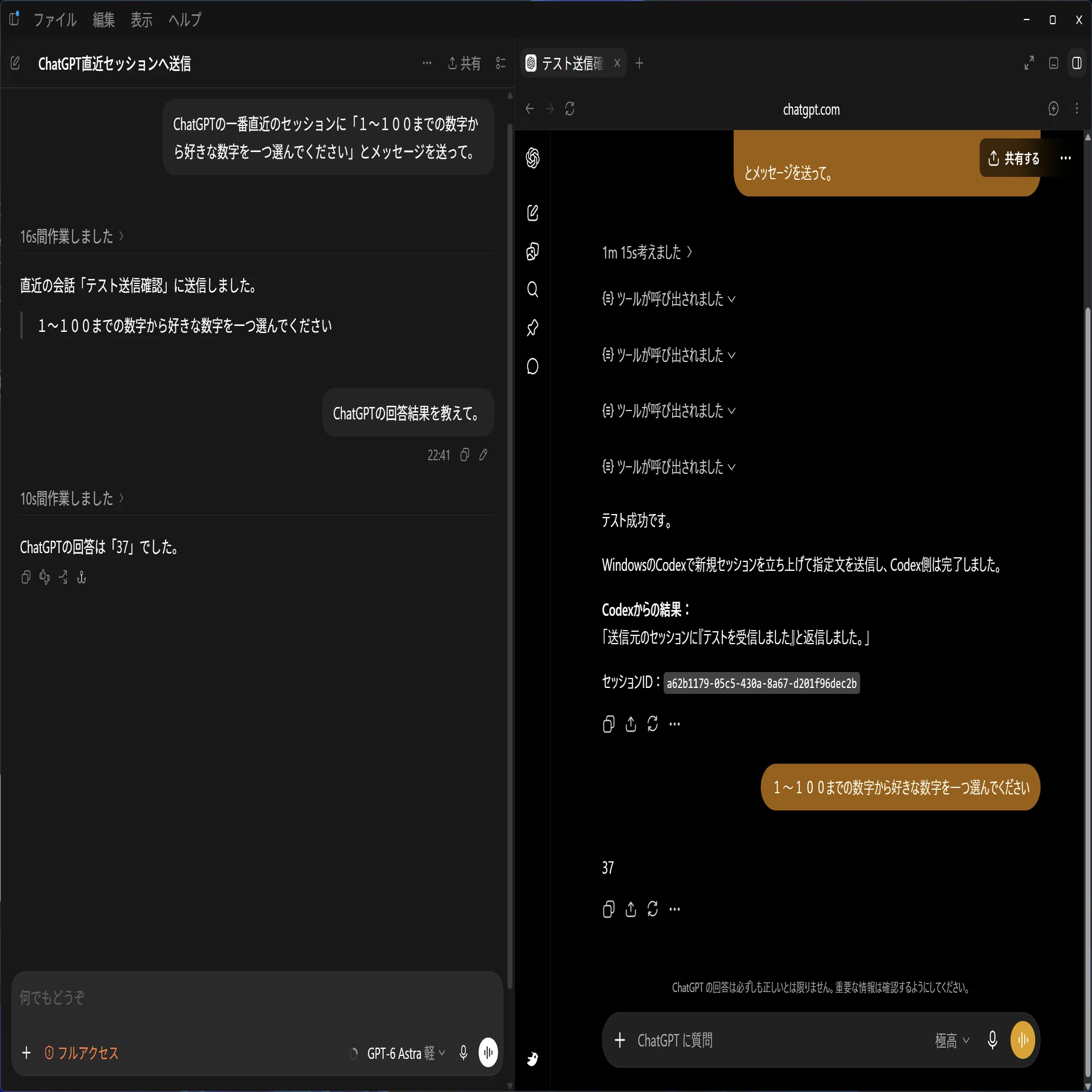Copy the テスト成功です response in ChatGPT
Screen dimensions: 1092x1092
tap(609, 724)
